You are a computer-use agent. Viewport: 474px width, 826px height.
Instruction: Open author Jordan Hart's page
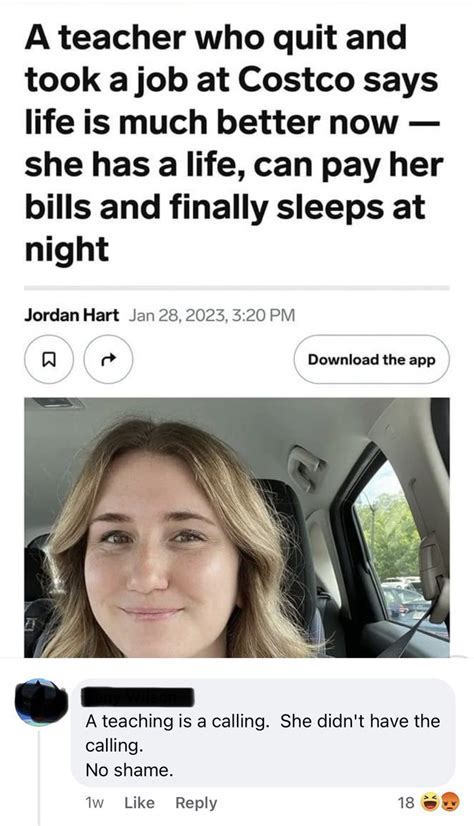[72, 315]
